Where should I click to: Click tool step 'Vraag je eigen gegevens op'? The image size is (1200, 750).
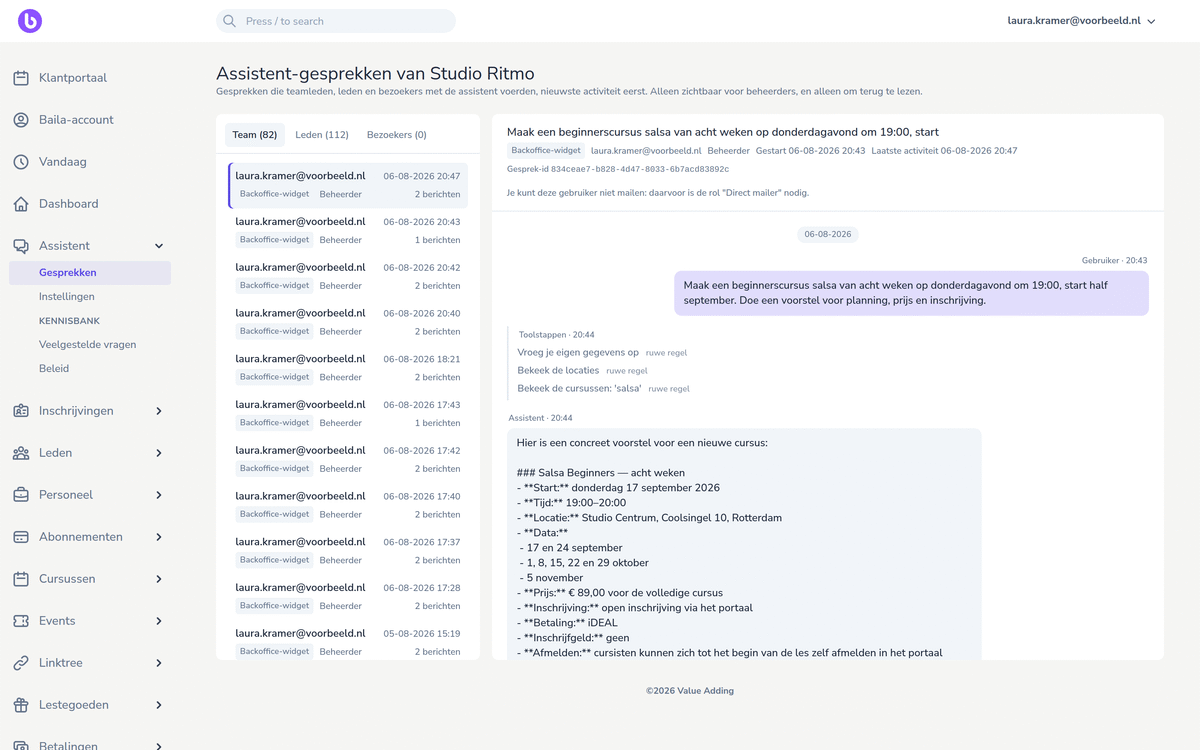click(578, 352)
